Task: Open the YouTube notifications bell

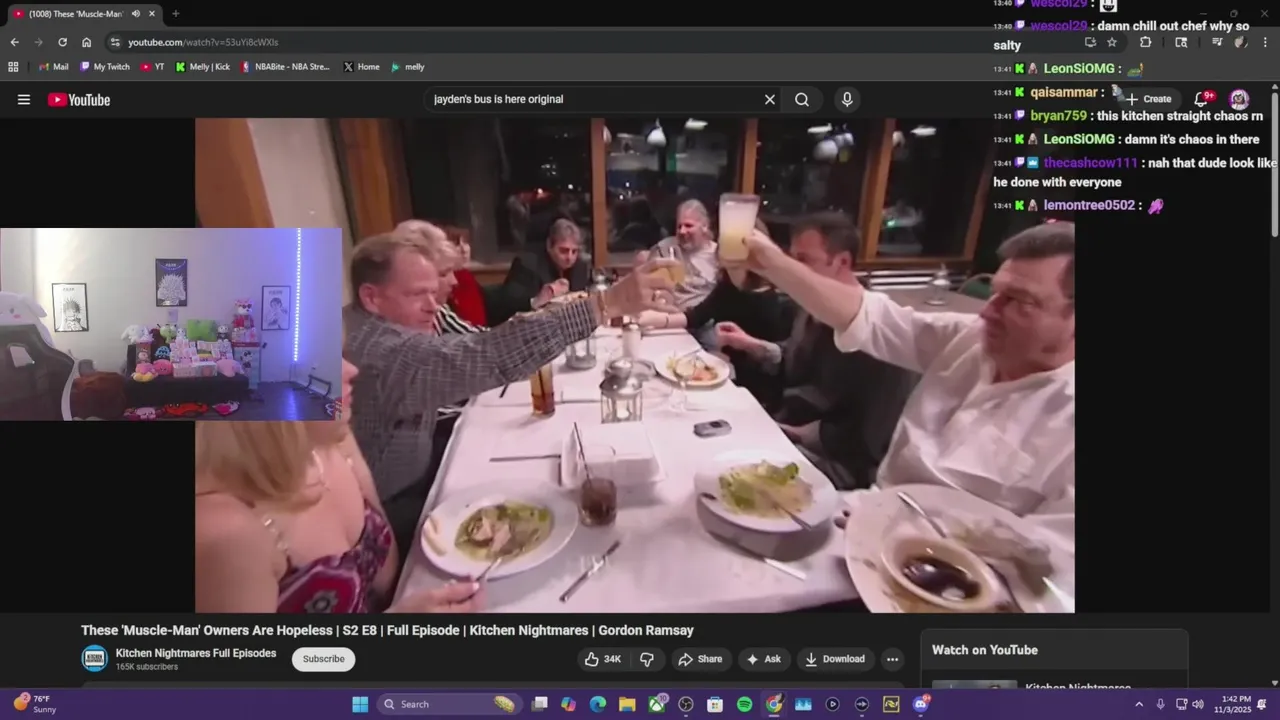Action: [1203, 99]
